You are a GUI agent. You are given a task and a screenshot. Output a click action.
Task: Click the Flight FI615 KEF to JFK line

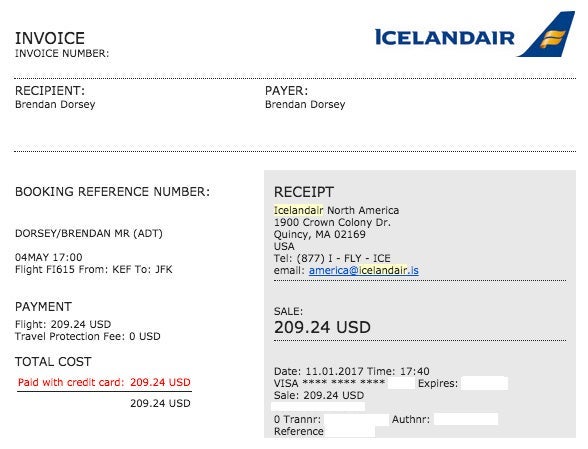[x=94, y=269]
